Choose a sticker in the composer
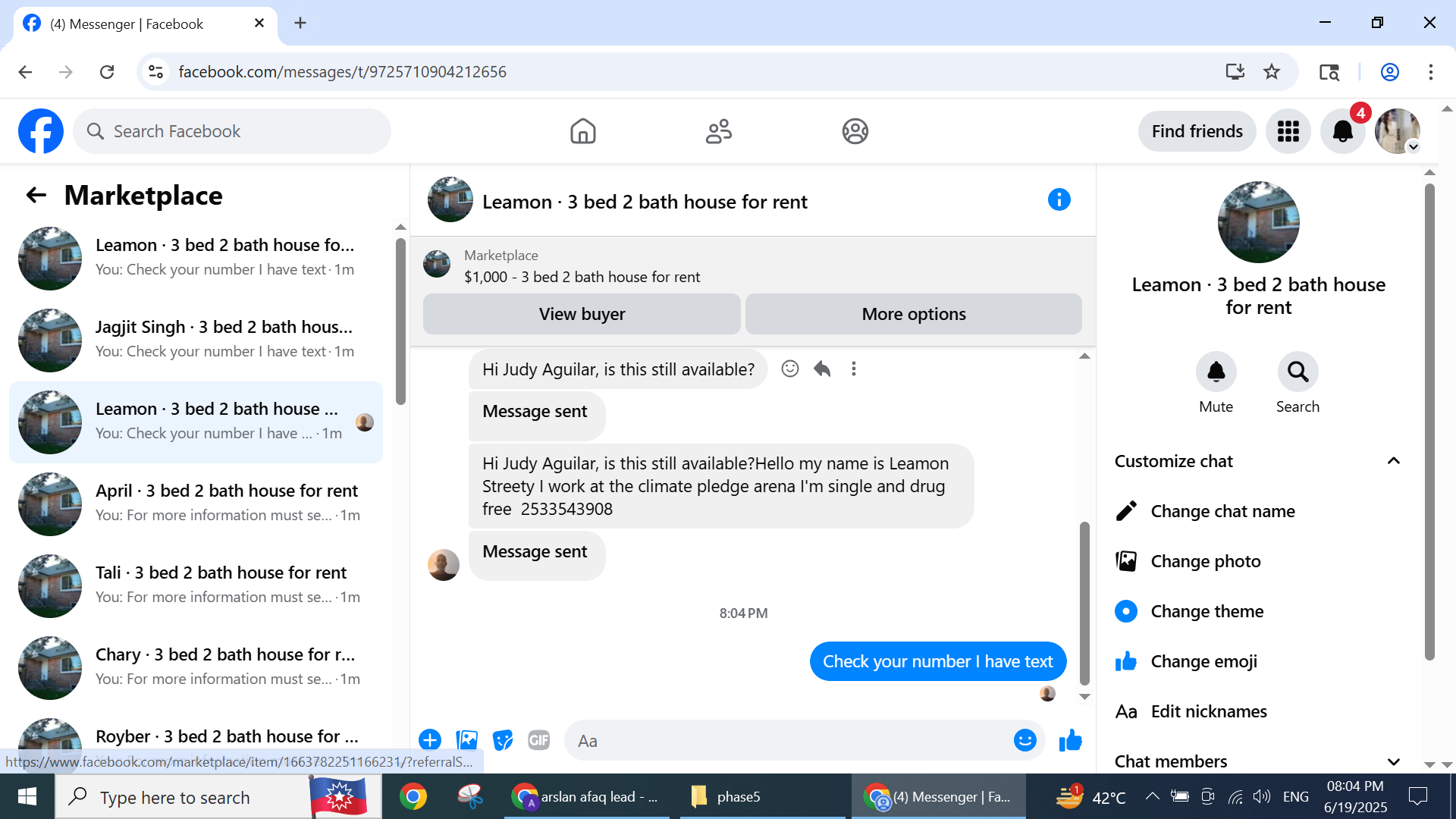 pyautogui.click(x=503, y=740)
